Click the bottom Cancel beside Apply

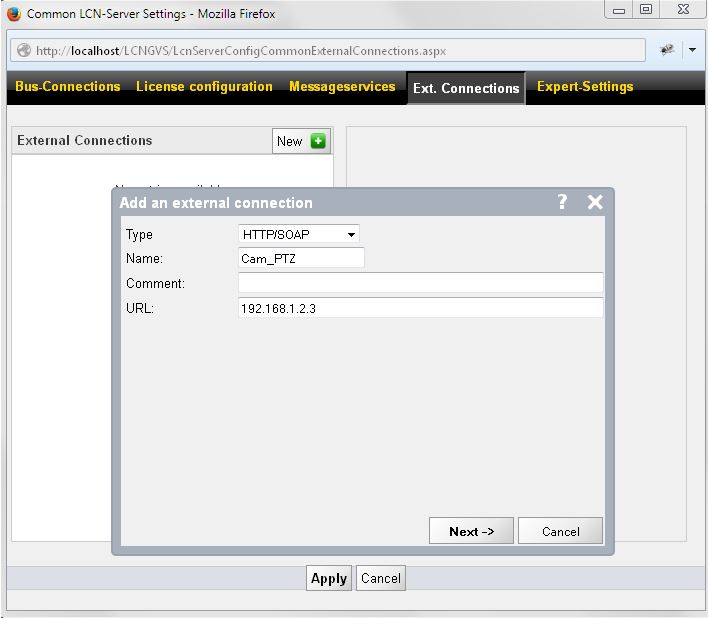tap(381, 578)
